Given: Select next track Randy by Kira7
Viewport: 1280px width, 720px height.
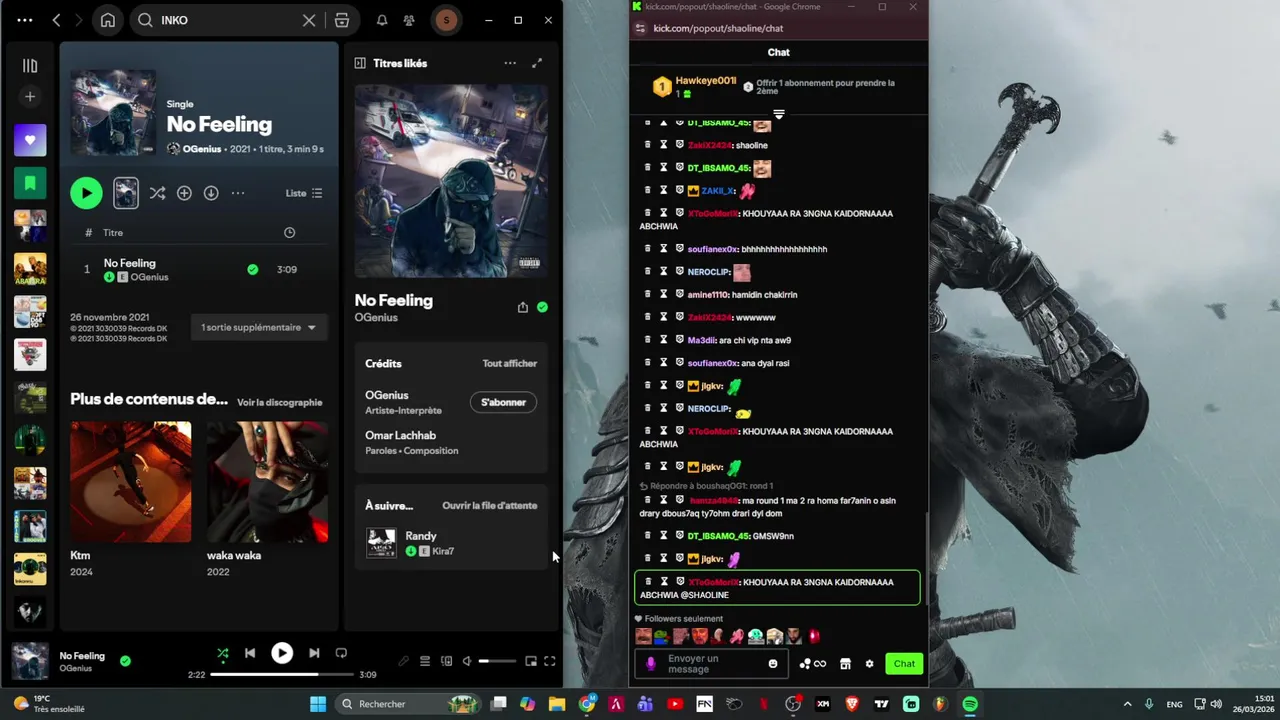Looking at the screenshot, I should 451,543.
